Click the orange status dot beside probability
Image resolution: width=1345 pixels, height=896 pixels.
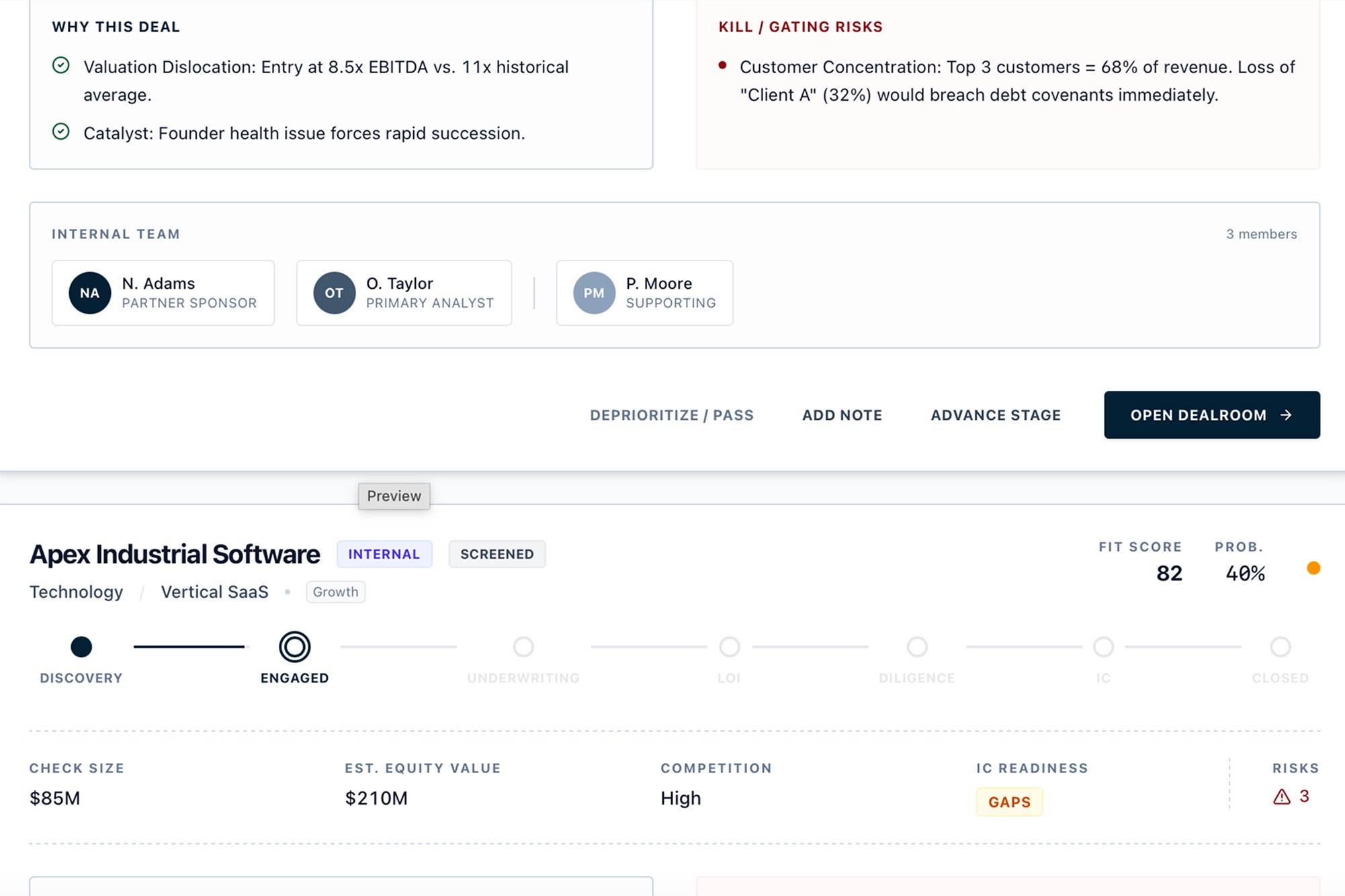(x=1313, y=568)
